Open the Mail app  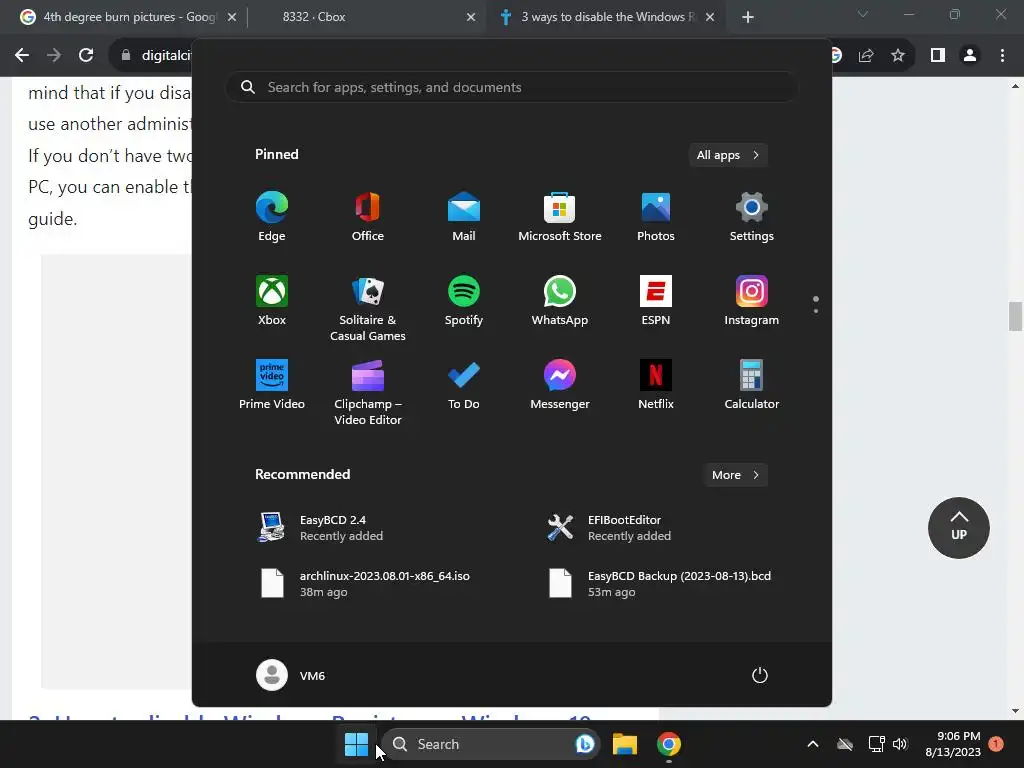pos(464,217)
